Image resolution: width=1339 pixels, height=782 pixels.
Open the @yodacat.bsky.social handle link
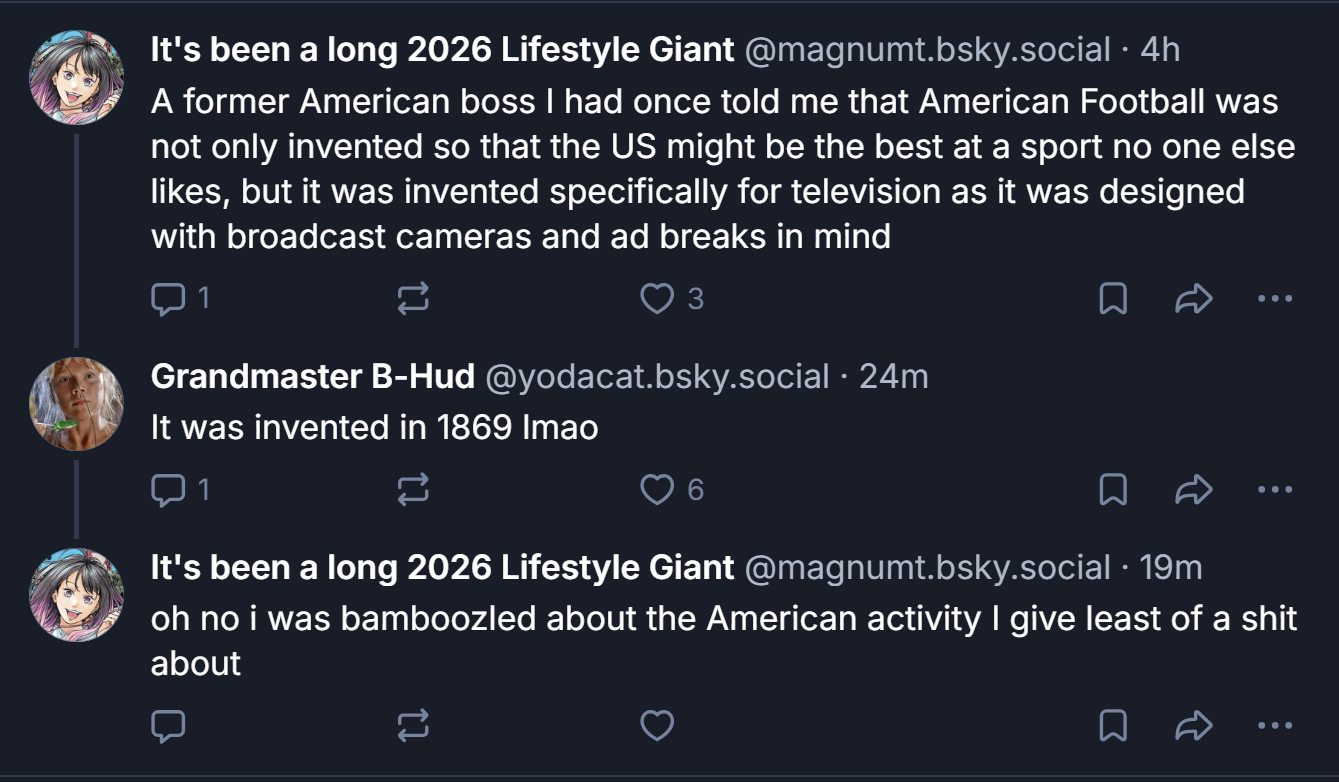pyautogui.click(x=657, y=377)
